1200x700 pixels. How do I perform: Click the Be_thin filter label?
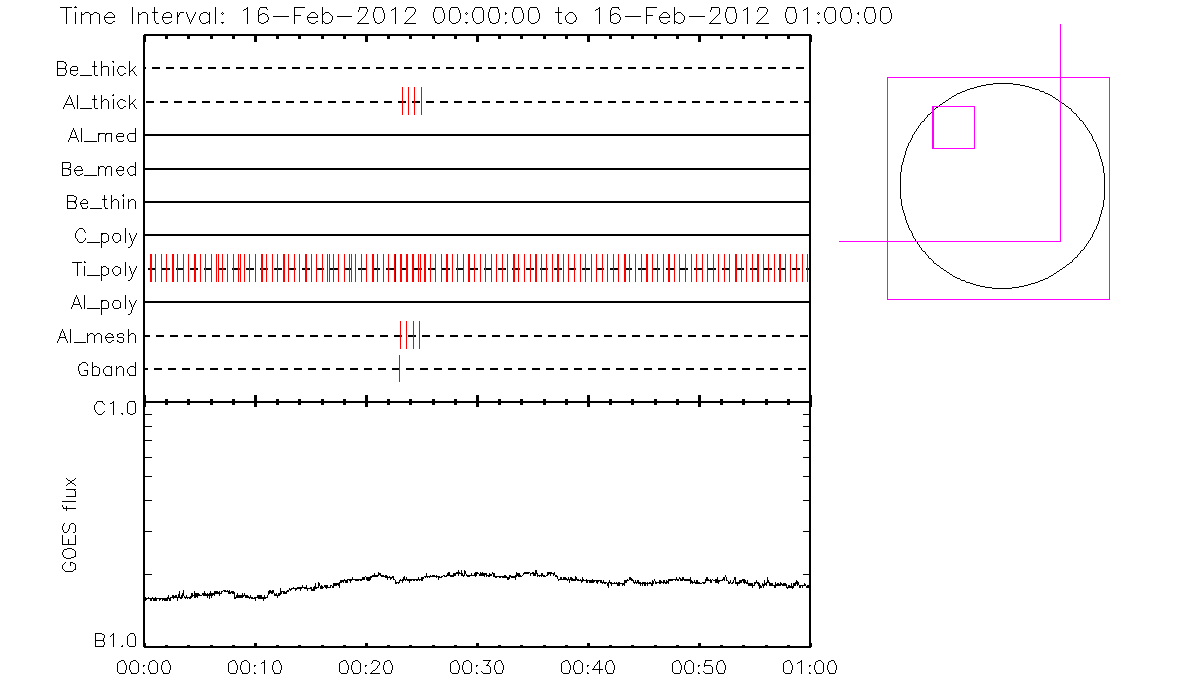coord(101,203)
